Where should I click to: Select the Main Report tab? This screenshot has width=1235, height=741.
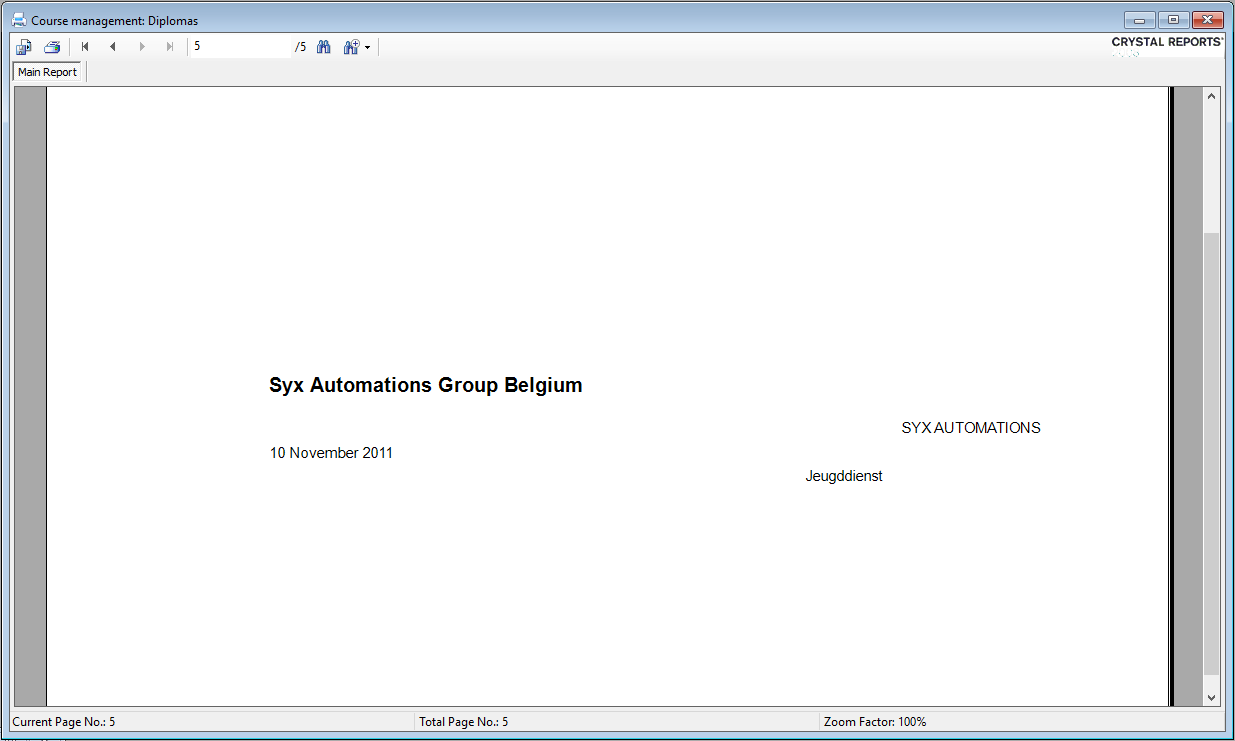[47, 72]
